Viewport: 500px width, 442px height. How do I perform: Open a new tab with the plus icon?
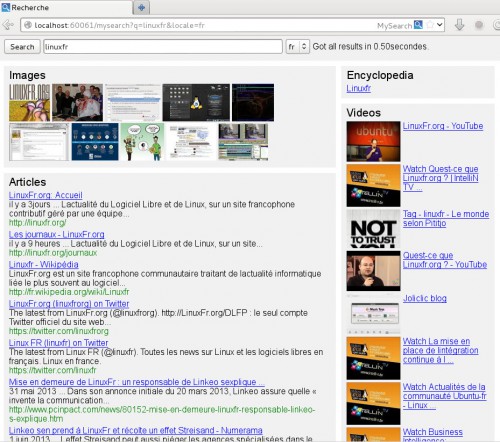click(x=141, y=7)
